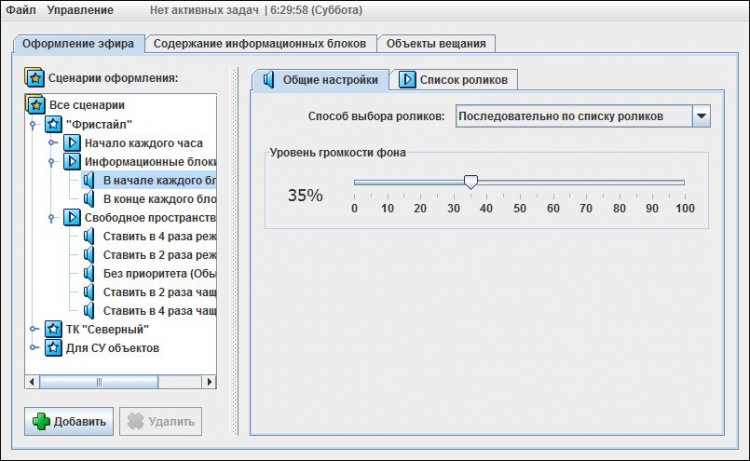
Task: Click the right arrow of tree scrollbar
Action: [209, 382]
